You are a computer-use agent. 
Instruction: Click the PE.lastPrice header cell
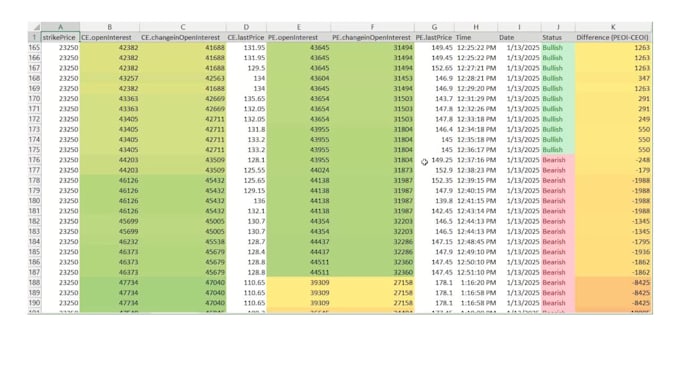(x=434, y=37)
